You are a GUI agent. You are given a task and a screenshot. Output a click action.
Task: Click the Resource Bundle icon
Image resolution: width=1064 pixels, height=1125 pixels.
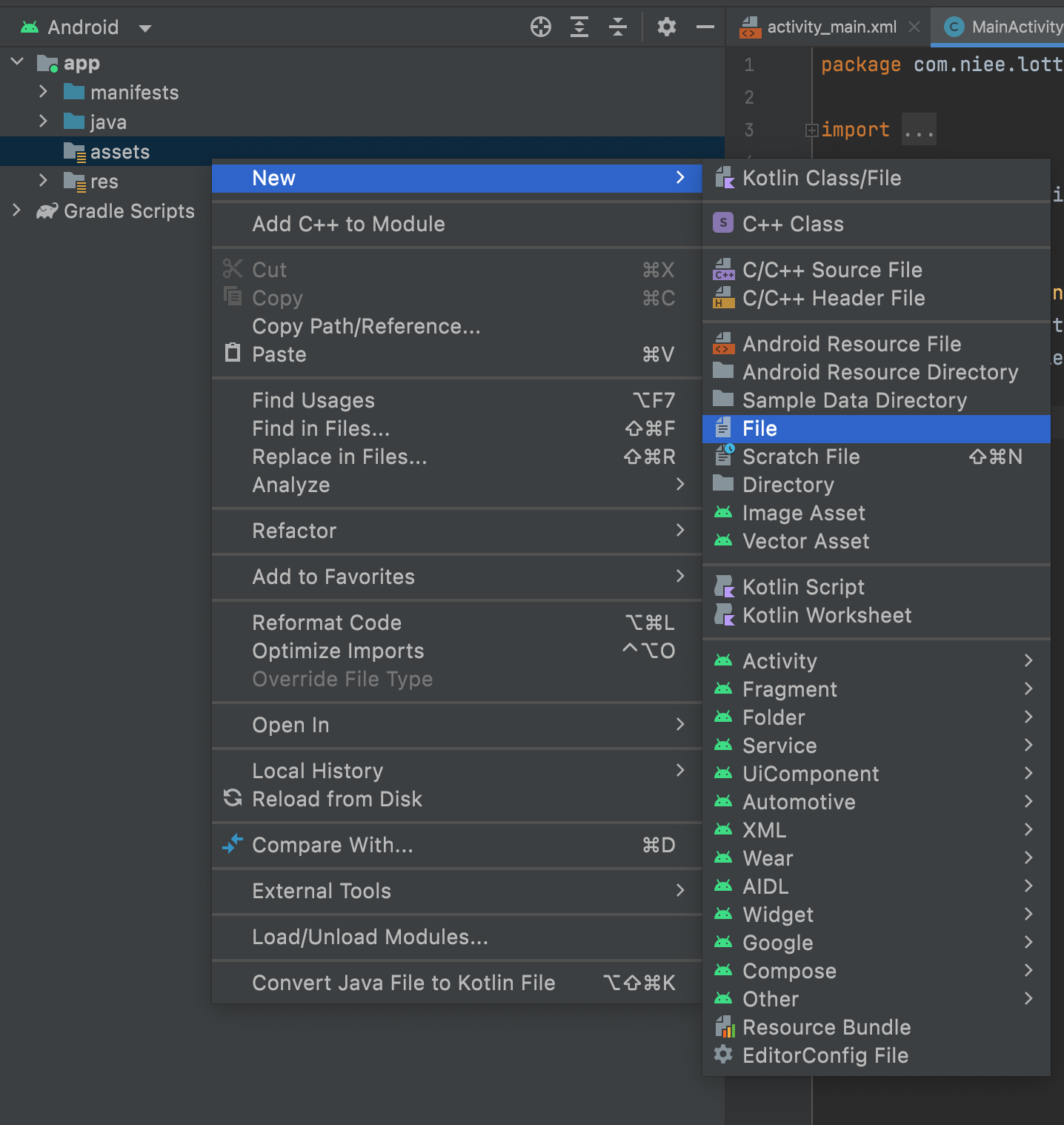tap(724, 1027)
